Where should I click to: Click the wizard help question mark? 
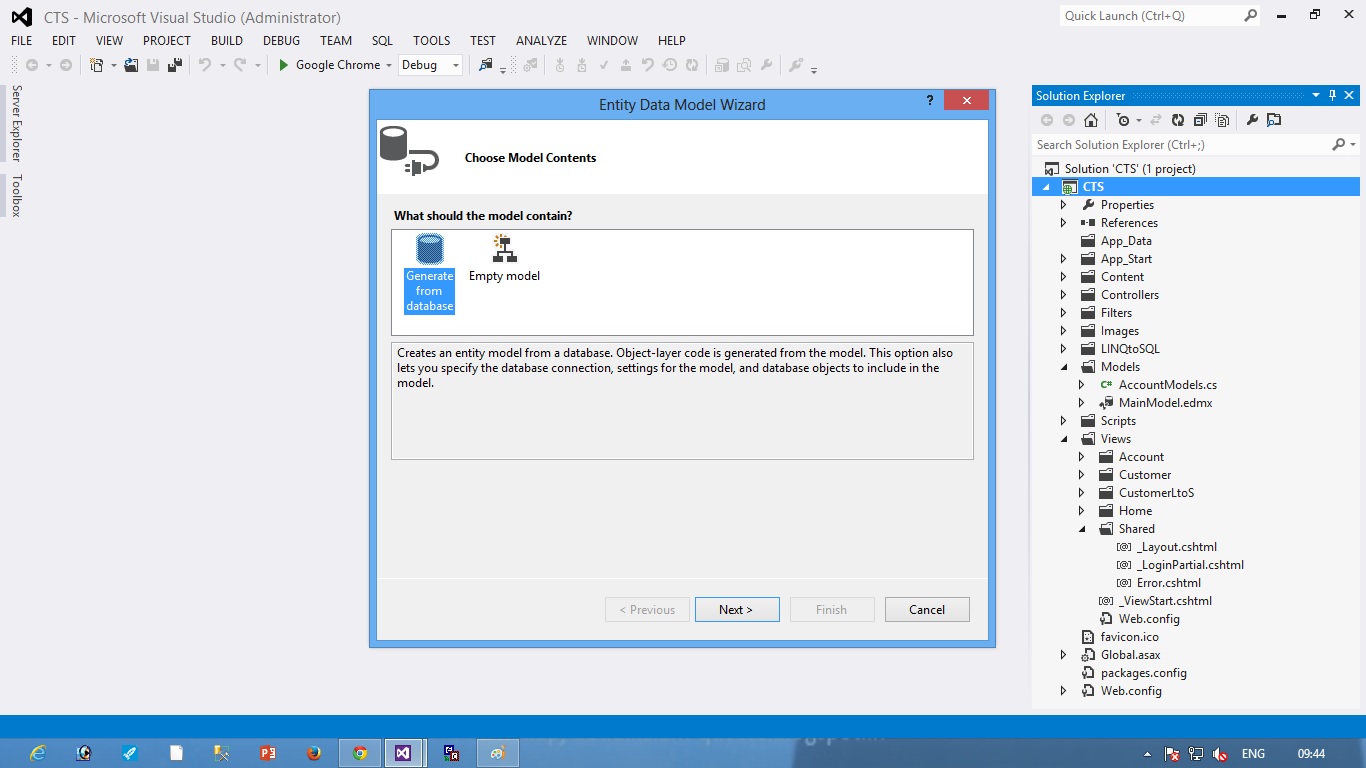point(930,100)
